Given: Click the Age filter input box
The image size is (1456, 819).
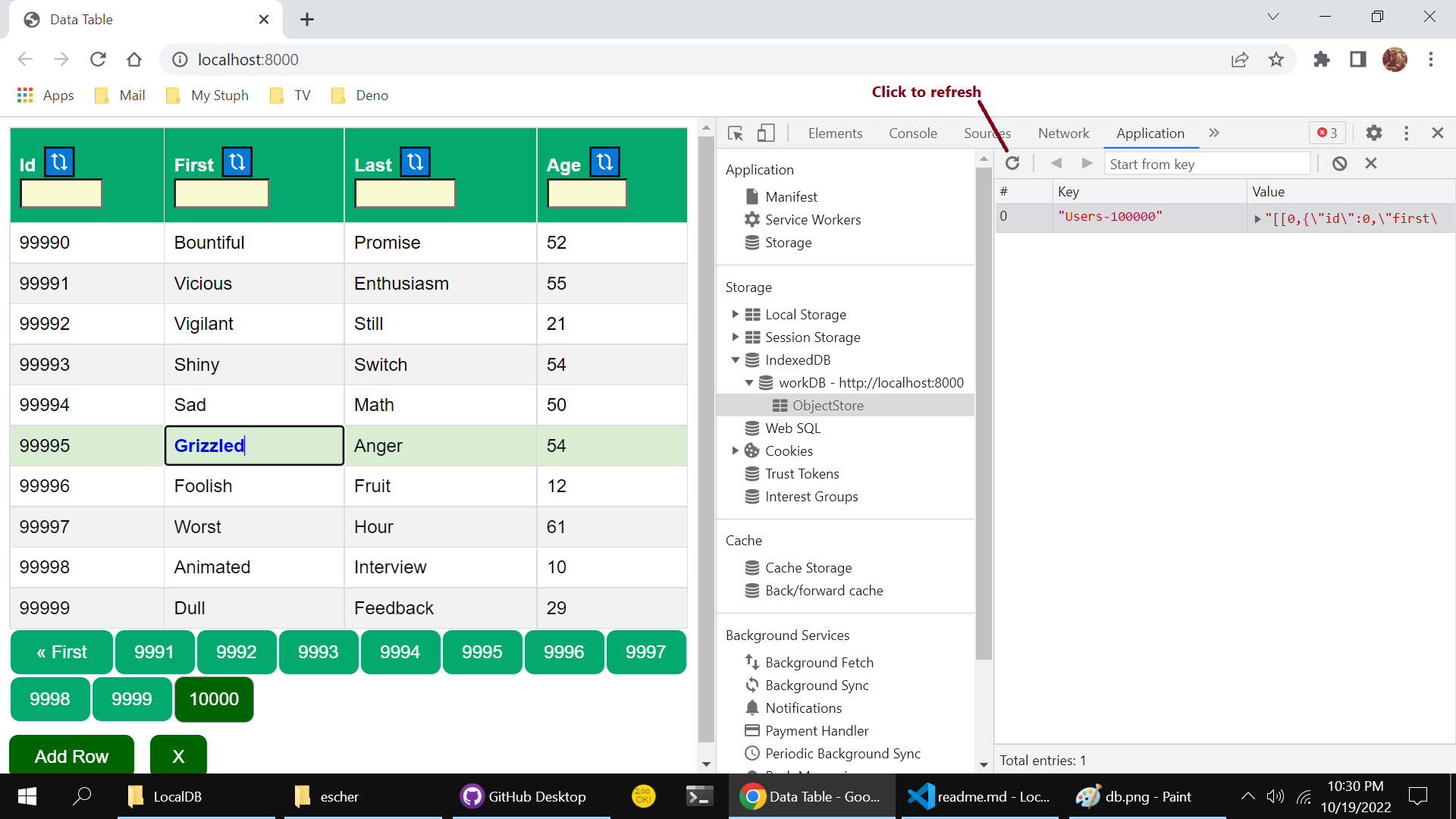Looking at the screenshot, I should pyautogui.click(x=587, y=193).
